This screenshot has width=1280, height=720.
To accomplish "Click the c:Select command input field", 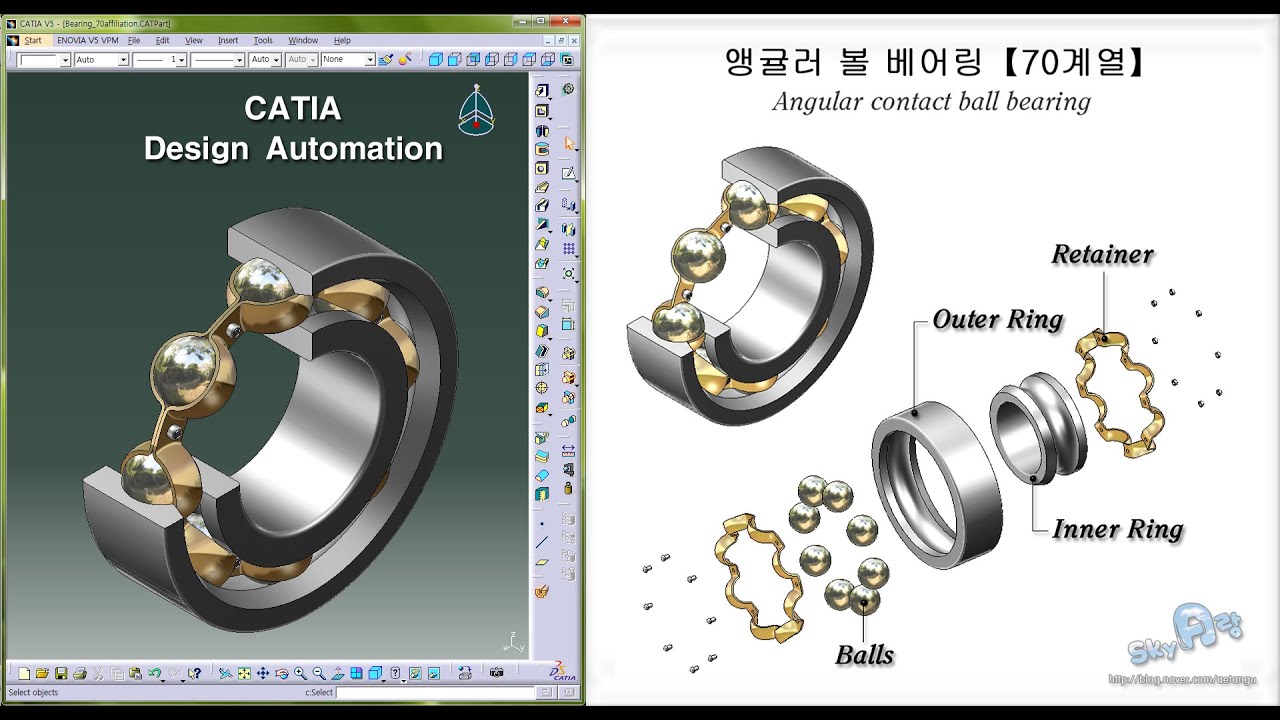I will (x=435, y=692).
